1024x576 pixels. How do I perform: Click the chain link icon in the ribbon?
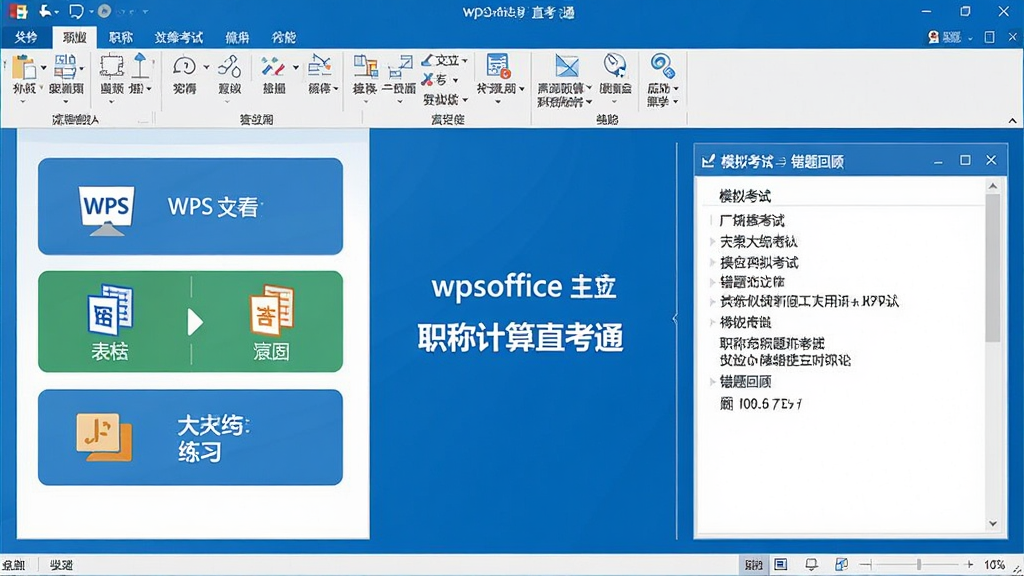pos(229,67)
